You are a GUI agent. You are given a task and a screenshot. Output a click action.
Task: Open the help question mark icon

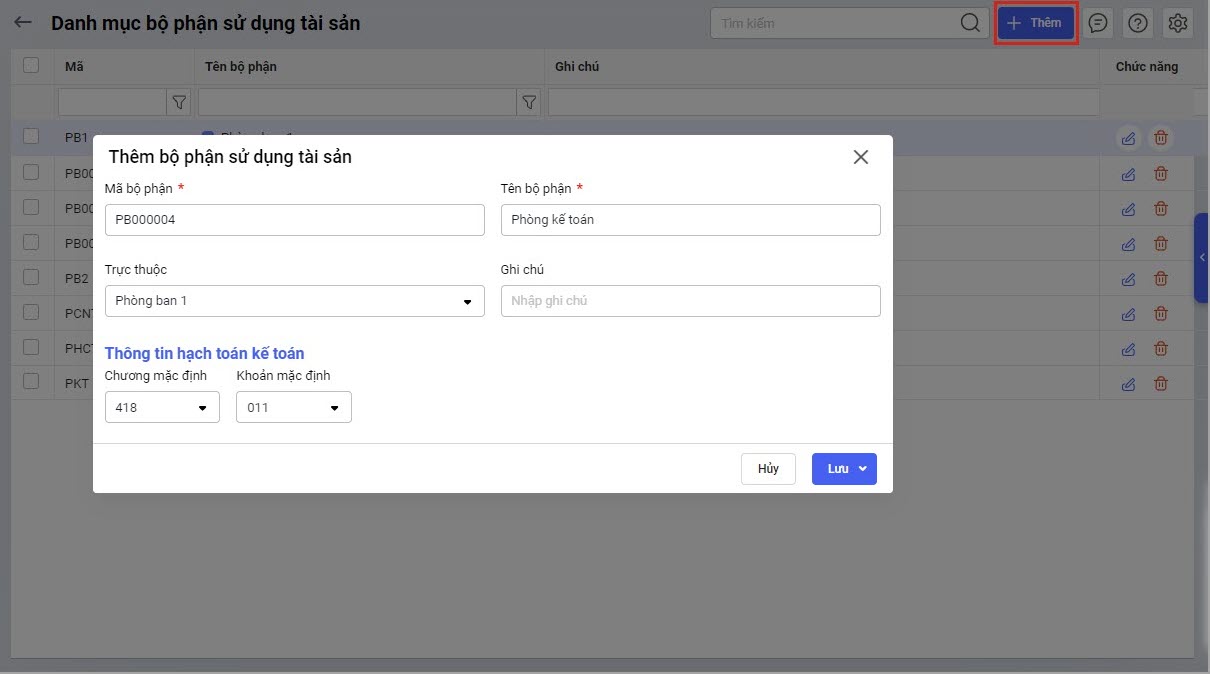[1137, 23]
